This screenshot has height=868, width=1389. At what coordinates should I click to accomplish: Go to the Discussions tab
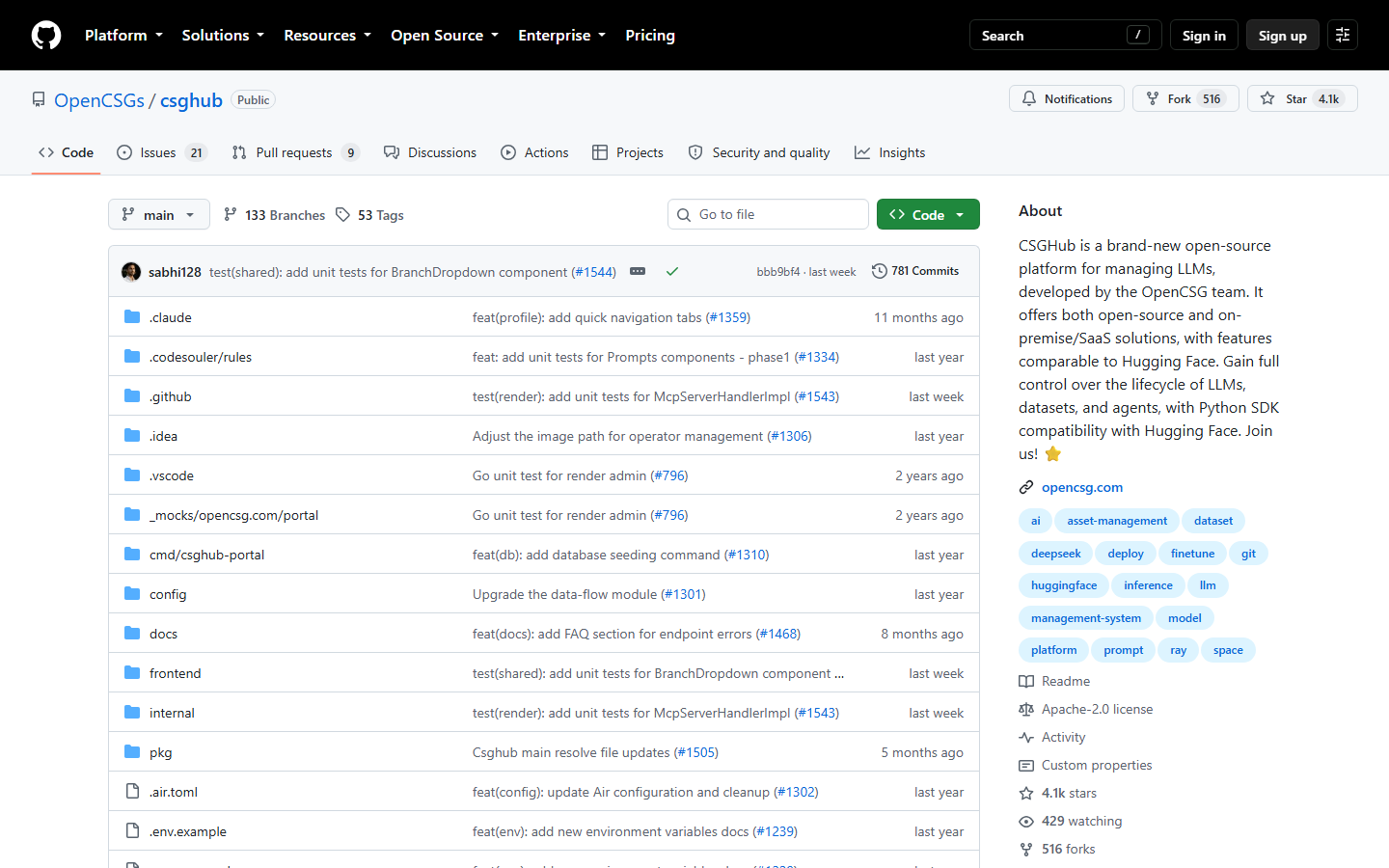coord(430,152)
